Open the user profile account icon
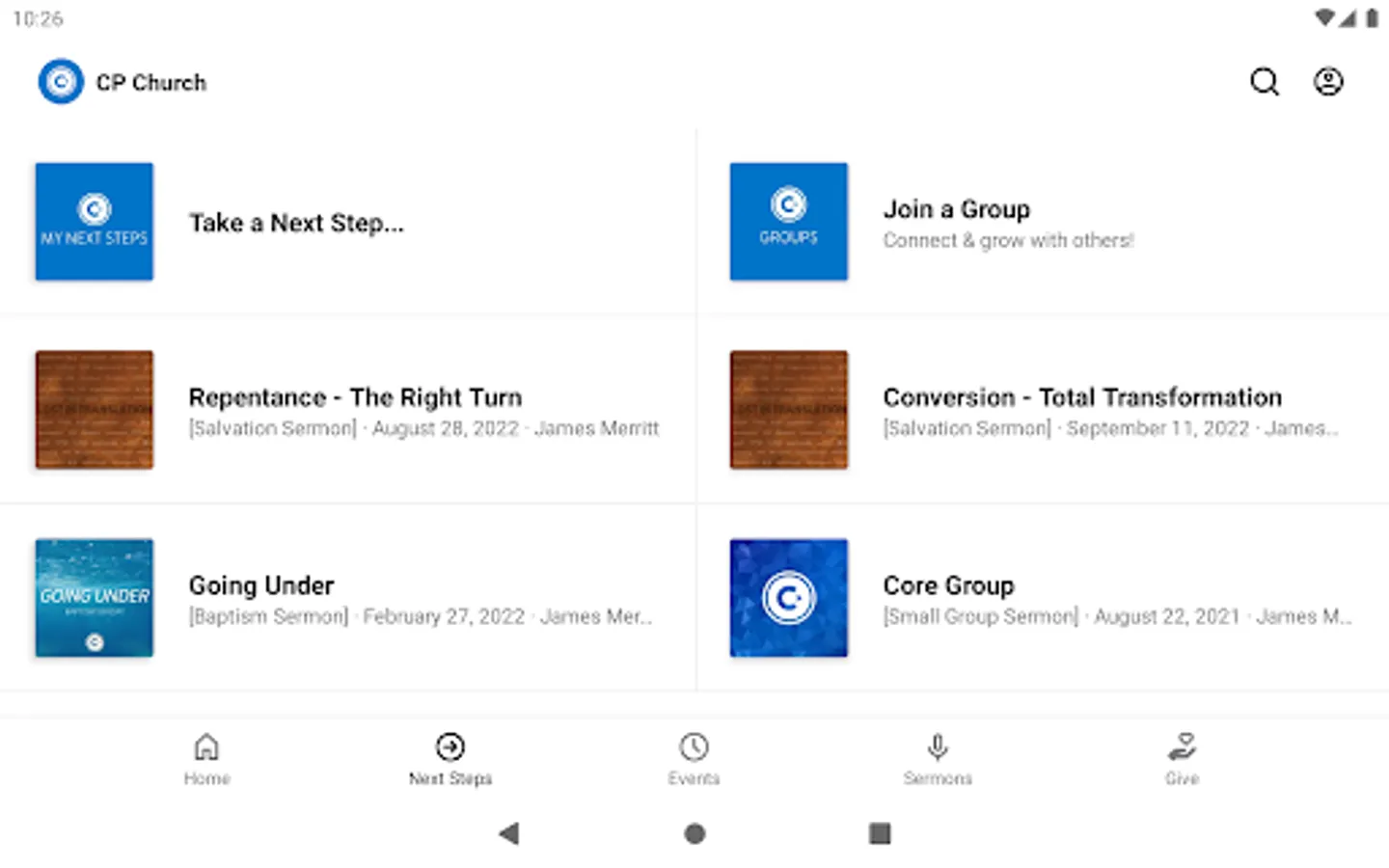 [1328, 82]
